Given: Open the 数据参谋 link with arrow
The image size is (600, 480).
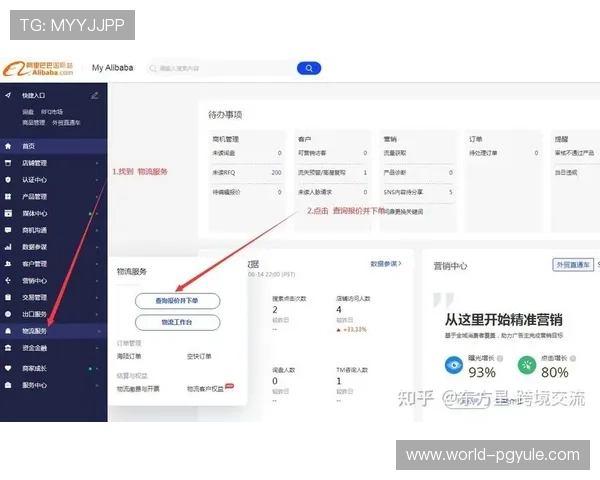Looking at the screenshot, I should pyautogui.click(x=386, y=264).
